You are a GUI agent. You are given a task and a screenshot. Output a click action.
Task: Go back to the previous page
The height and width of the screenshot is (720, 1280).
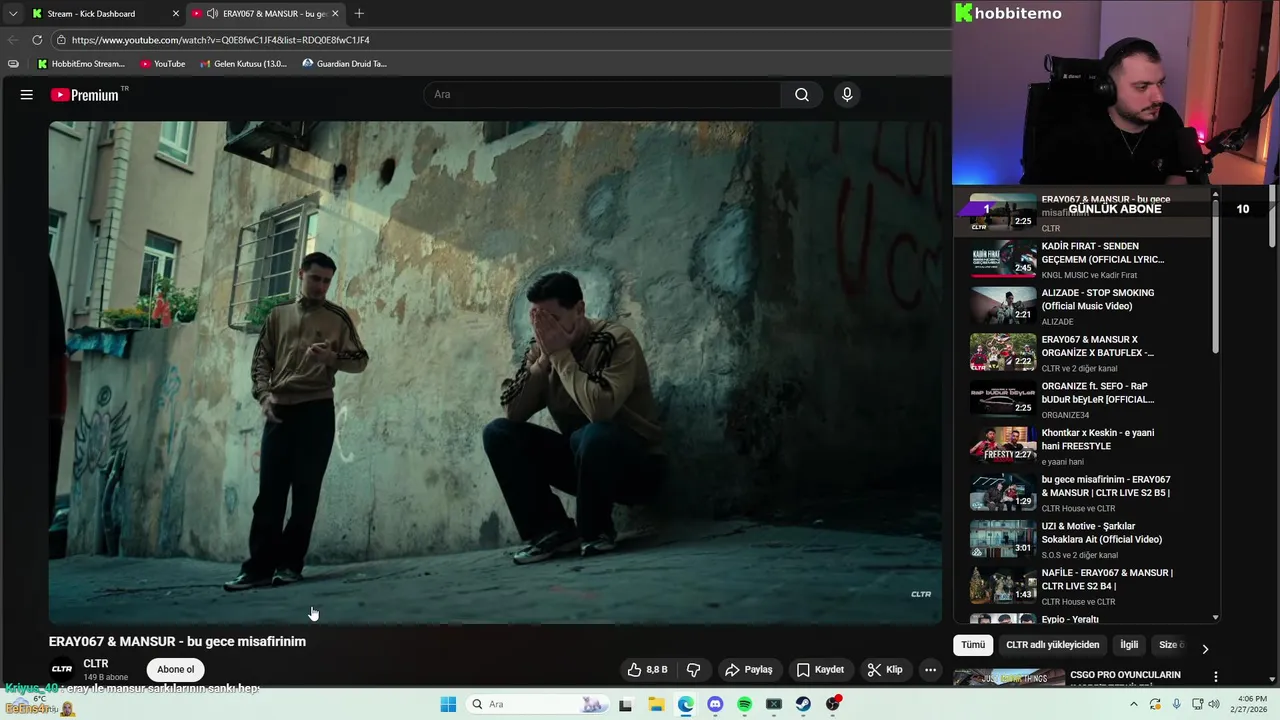[x=13, y=40]
